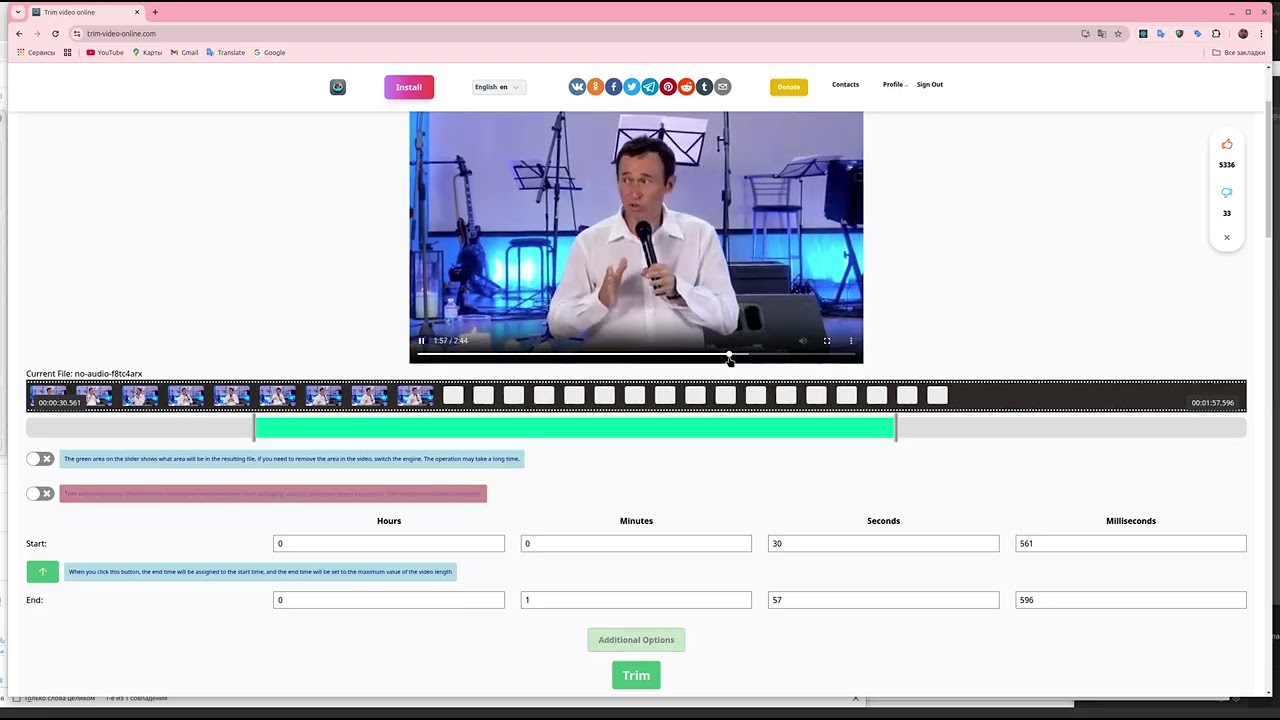Click the Start Minutes input field

(636, 544)
